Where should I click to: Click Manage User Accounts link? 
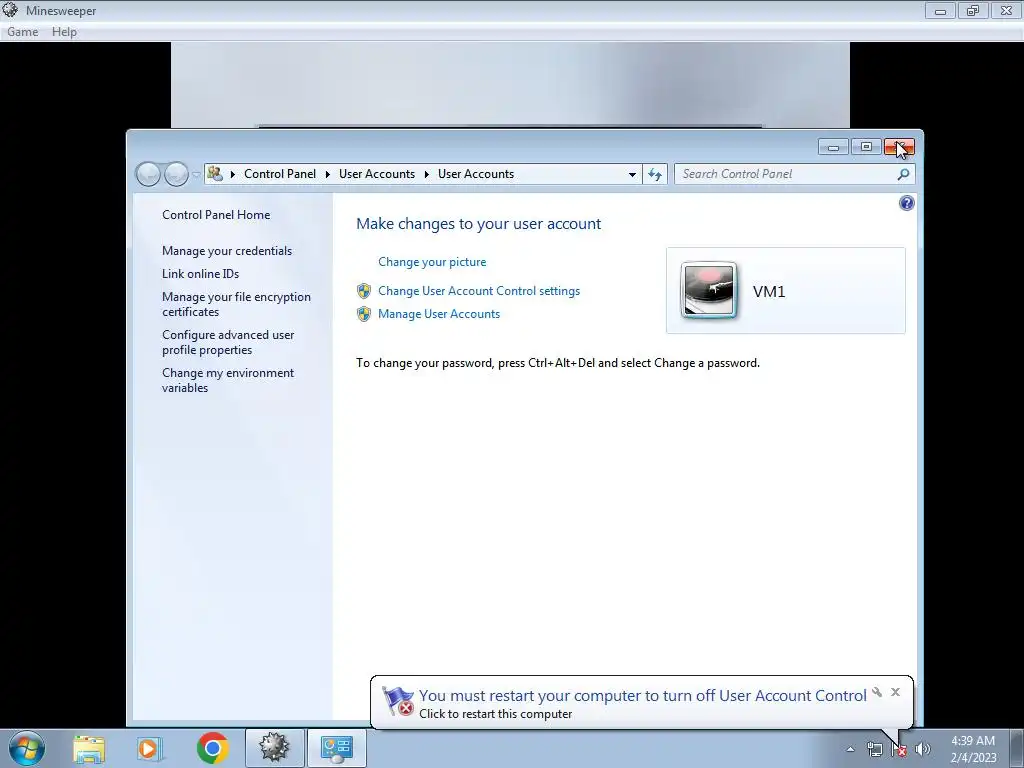[x=439, y=313]
